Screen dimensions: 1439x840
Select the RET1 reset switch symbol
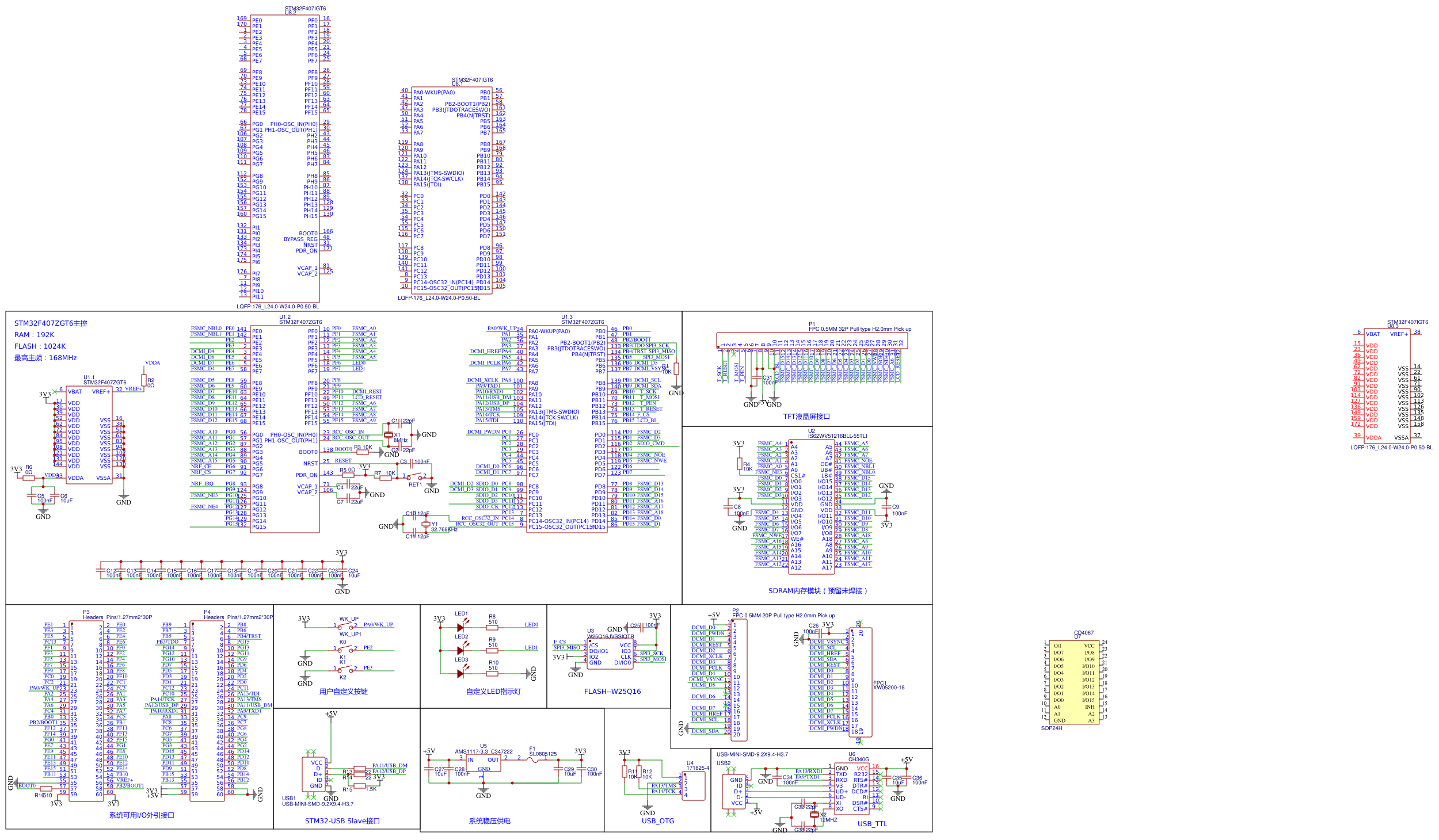[416, 477]
